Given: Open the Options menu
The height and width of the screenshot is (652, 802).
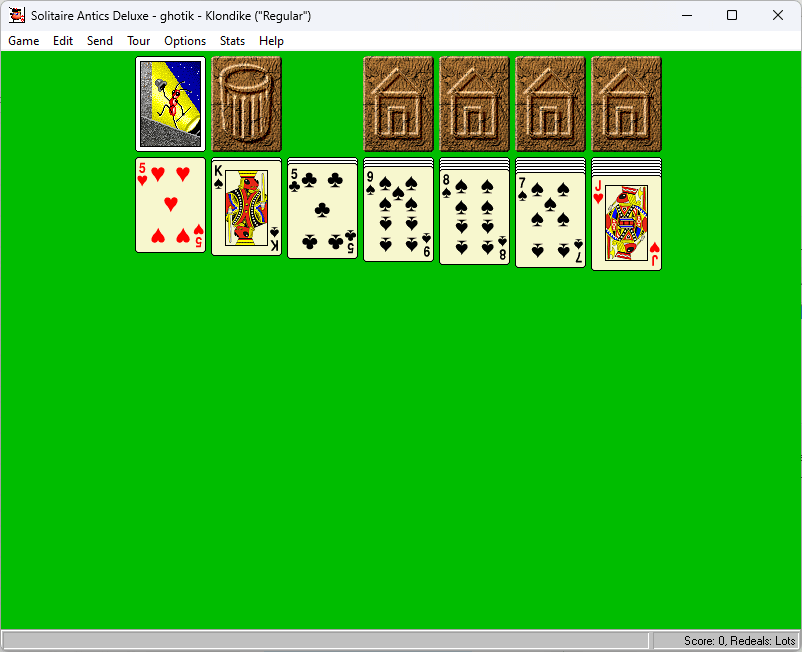Looking at the screenshot, I should point(185,41).
